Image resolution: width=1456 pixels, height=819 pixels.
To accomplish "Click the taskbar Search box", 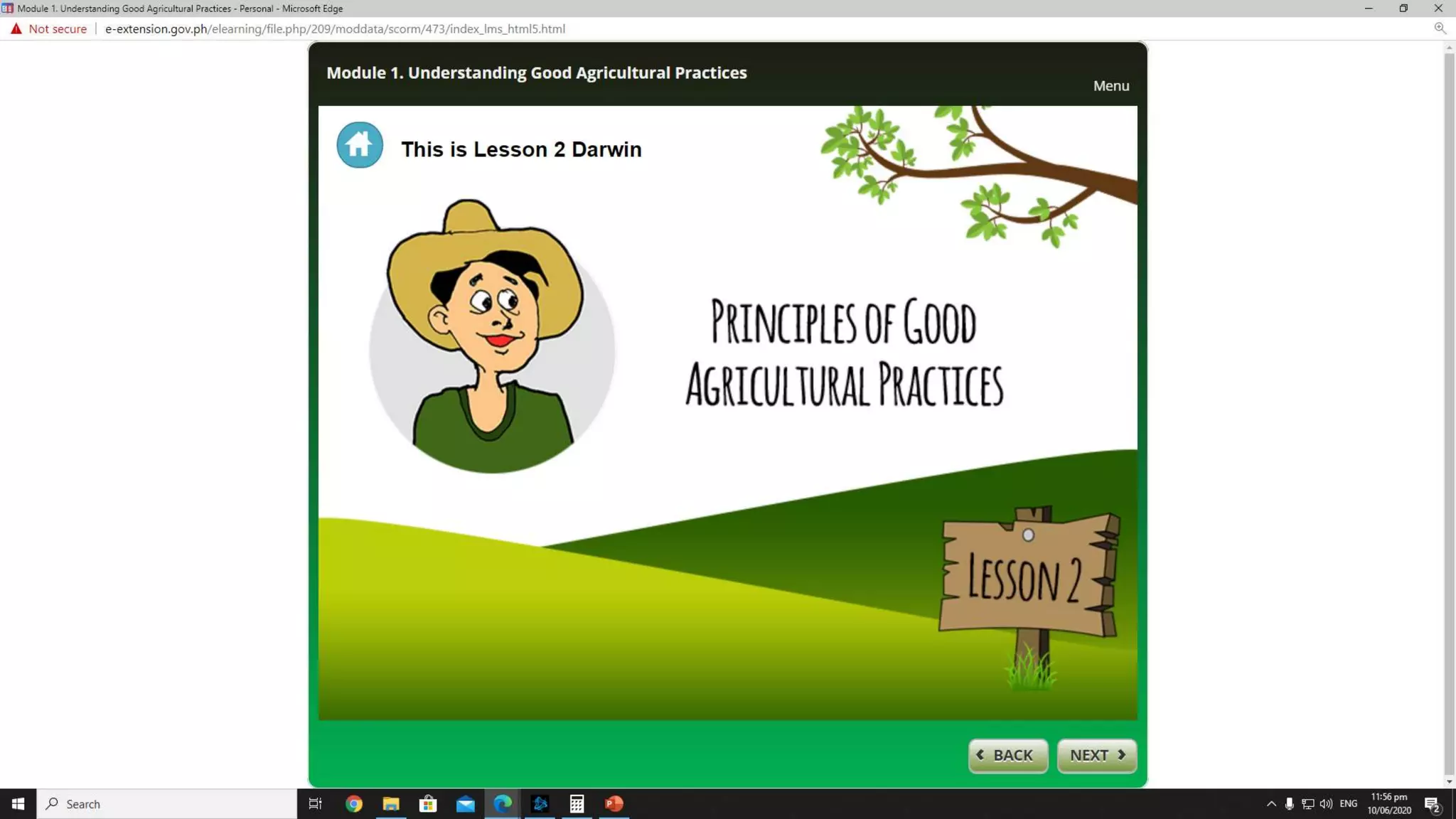I will pos(167,804).
